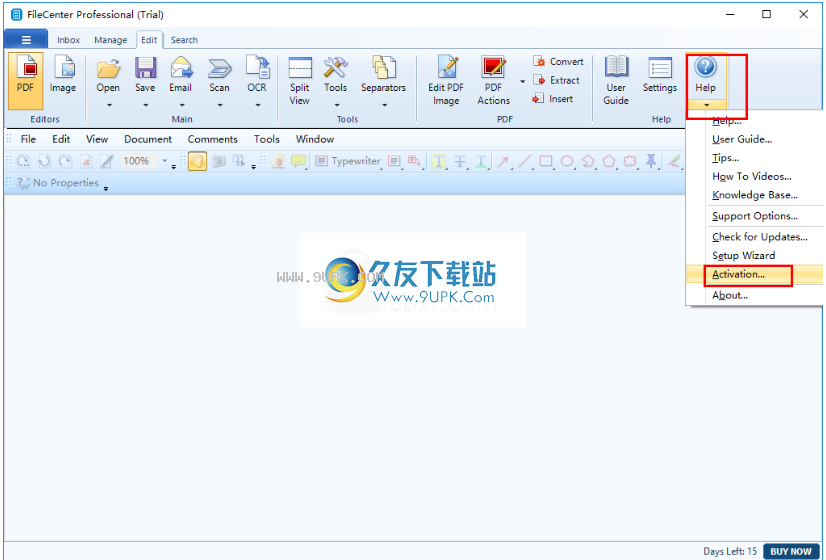826x560 pixels.
Task: Expand the Separators dropdown arrow
Action: (x=384, y=105)
